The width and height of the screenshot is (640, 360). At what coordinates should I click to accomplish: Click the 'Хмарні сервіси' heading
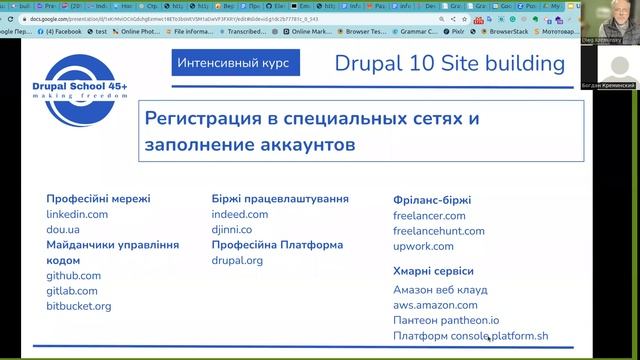point(433,271)
